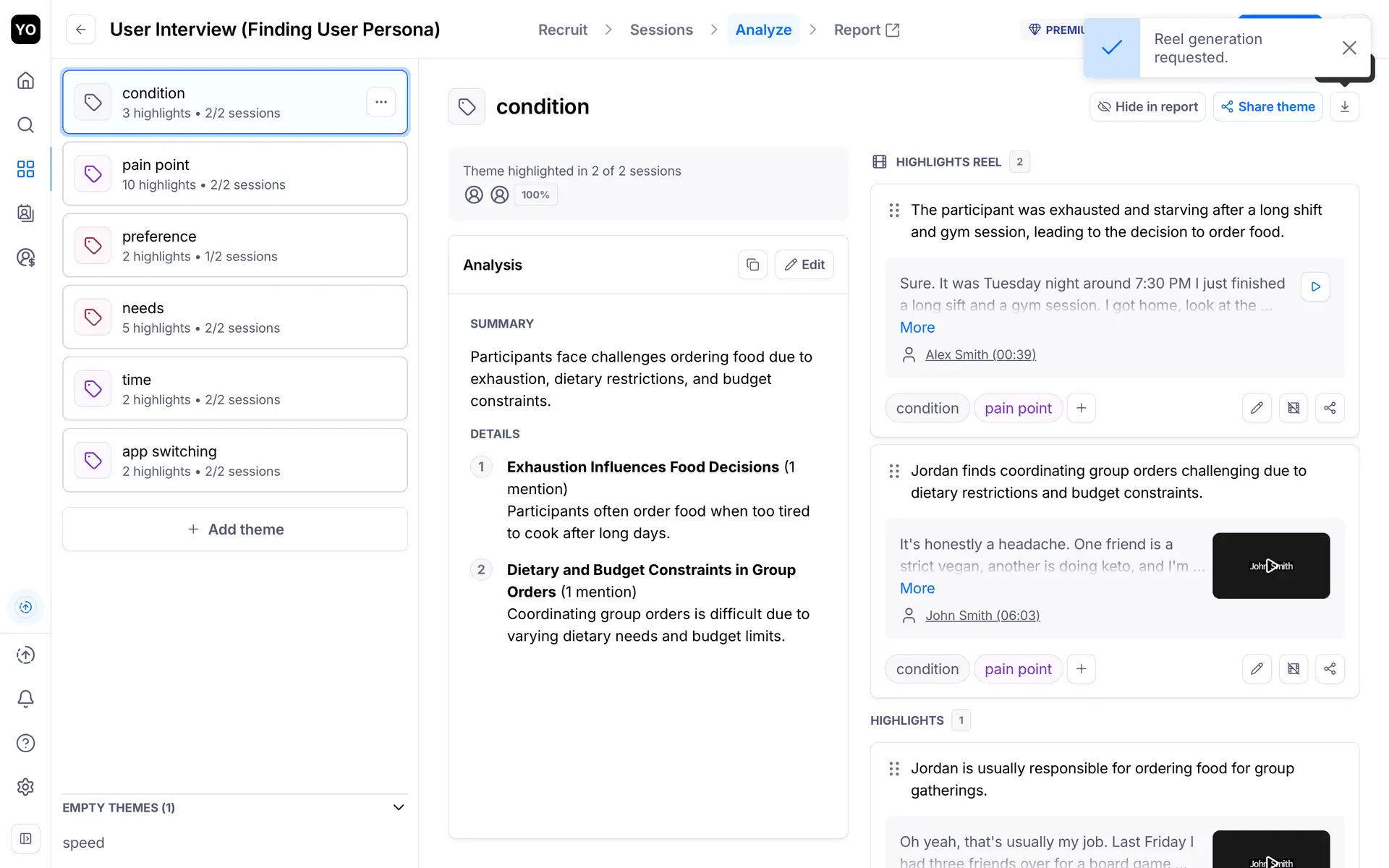Open notifications bell icon

click(25, 699)
